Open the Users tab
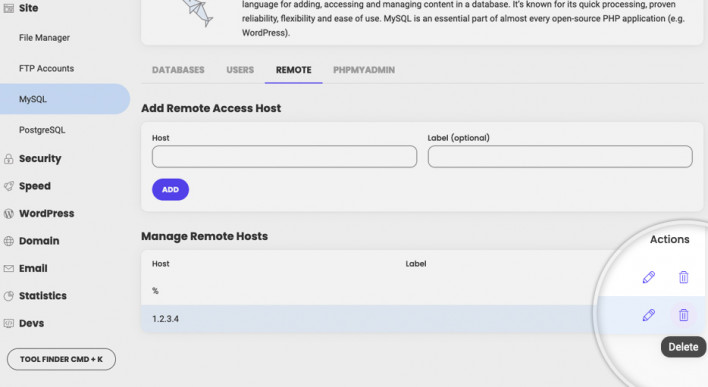The height and width of the screenshot is (387, 708). click(240, 70)
